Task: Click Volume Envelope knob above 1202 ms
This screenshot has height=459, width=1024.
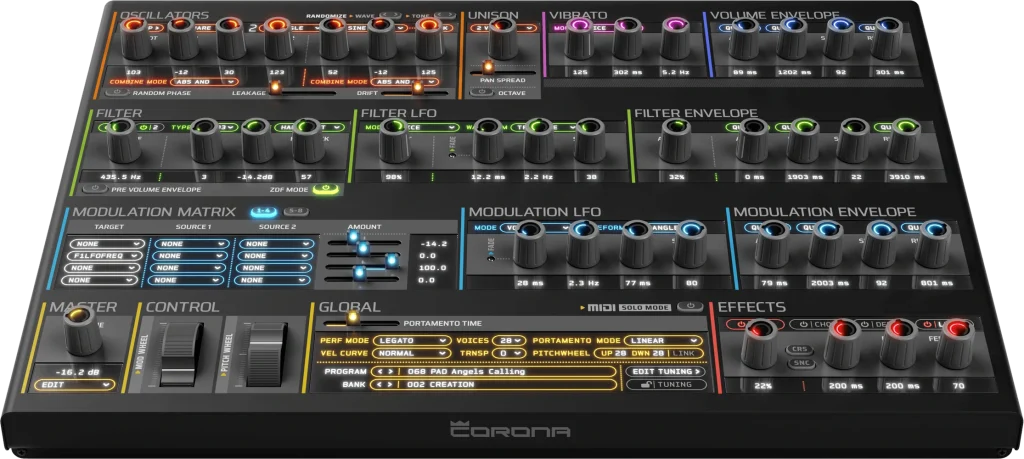Action: click(x=792, y=38)
